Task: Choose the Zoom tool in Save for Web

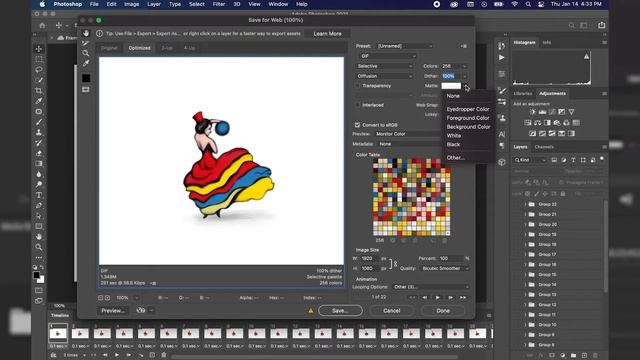Action: click(86, 53)
